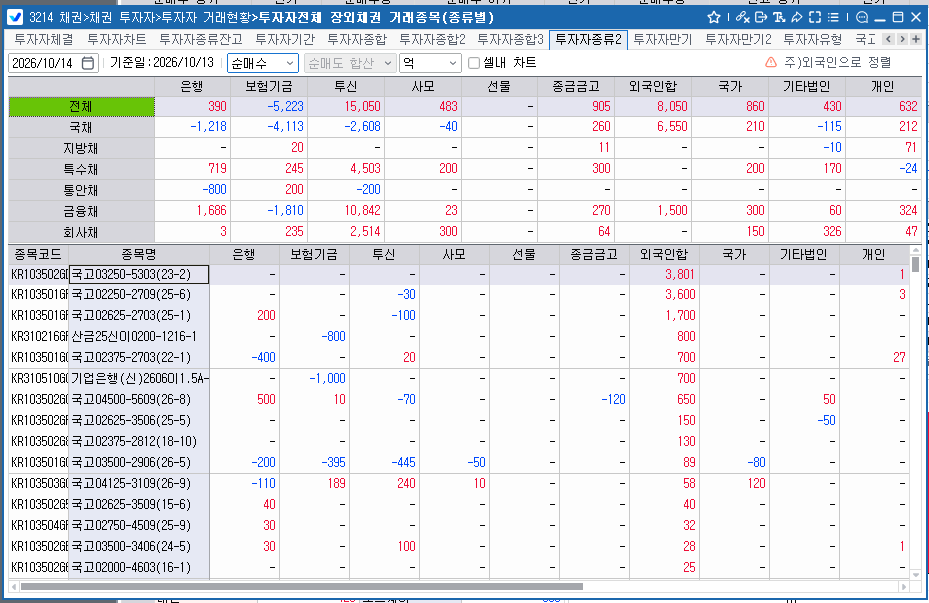Switch to the 투자자체결 tab
This screenshot has height=603, width=929.
point(44,40)
